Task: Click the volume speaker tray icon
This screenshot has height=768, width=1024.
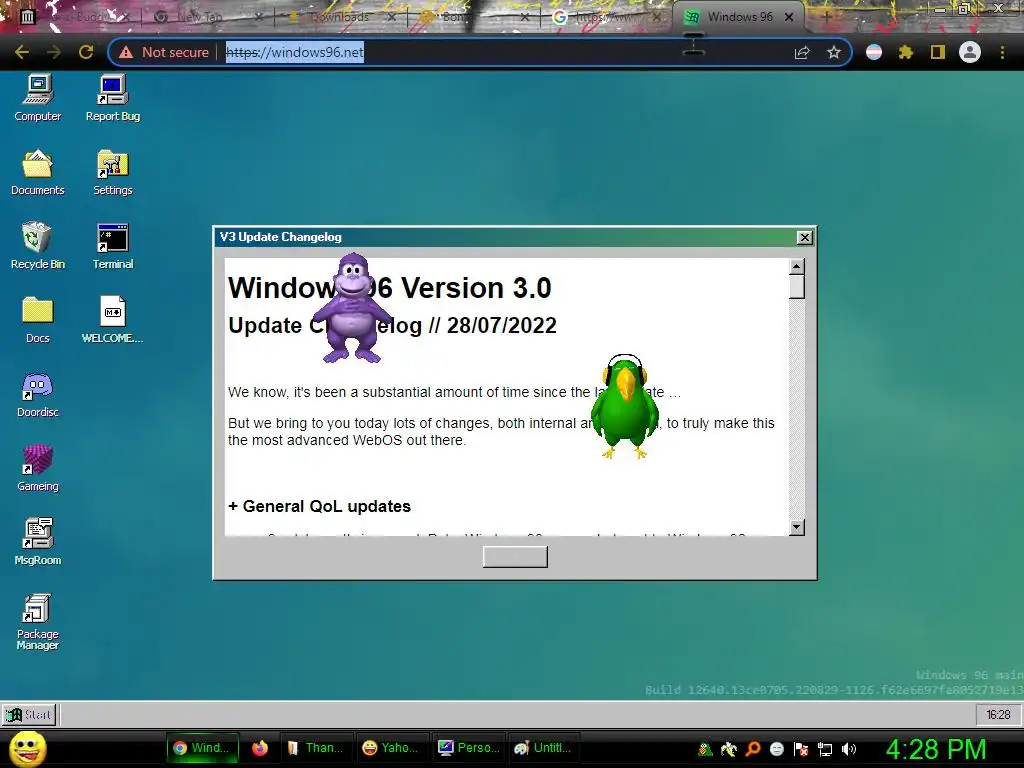Action: click(849, 749)
